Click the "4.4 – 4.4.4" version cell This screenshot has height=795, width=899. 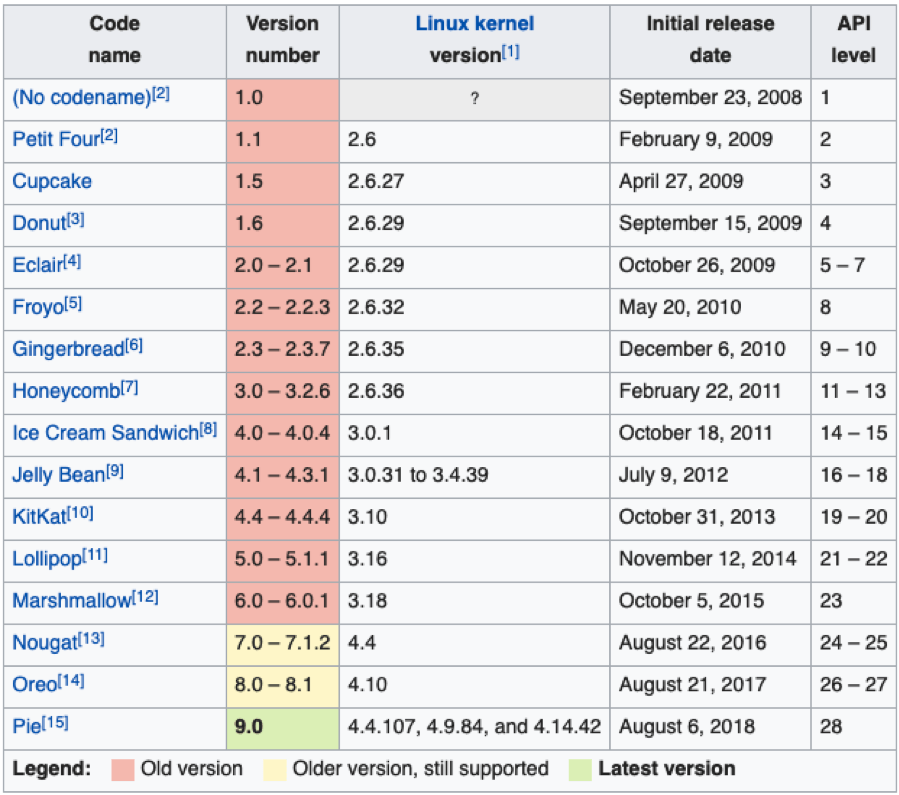coord(283,518)
